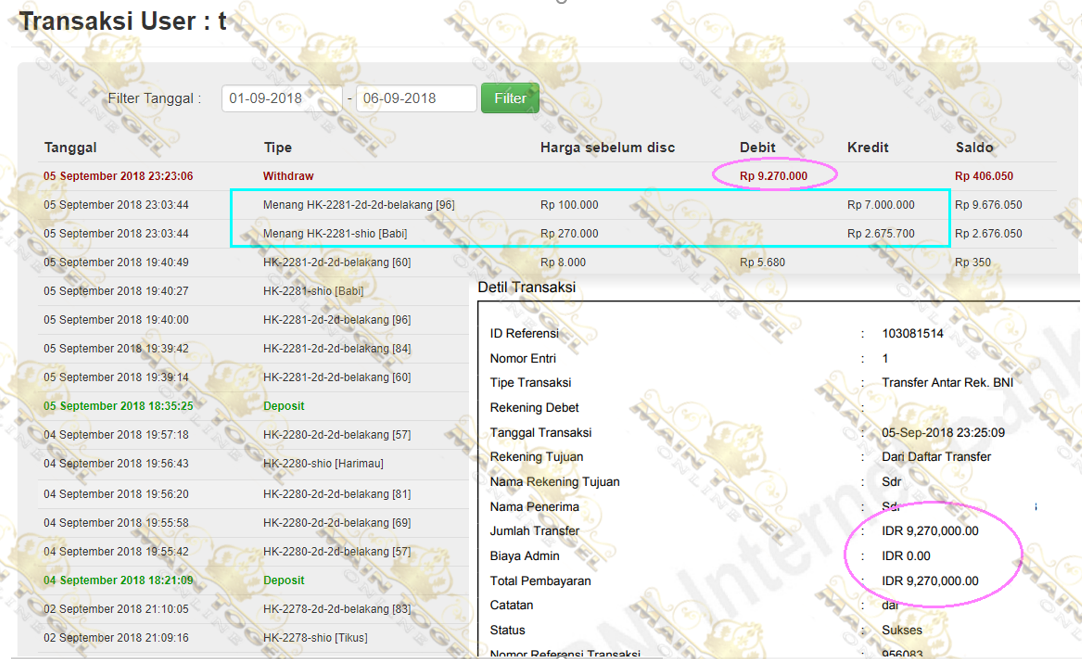Select the Deposit entry from 05 September 18:35:25
Image resolution: width=1082 pixels, height=659 pixels.
click(x=284, y=406)
